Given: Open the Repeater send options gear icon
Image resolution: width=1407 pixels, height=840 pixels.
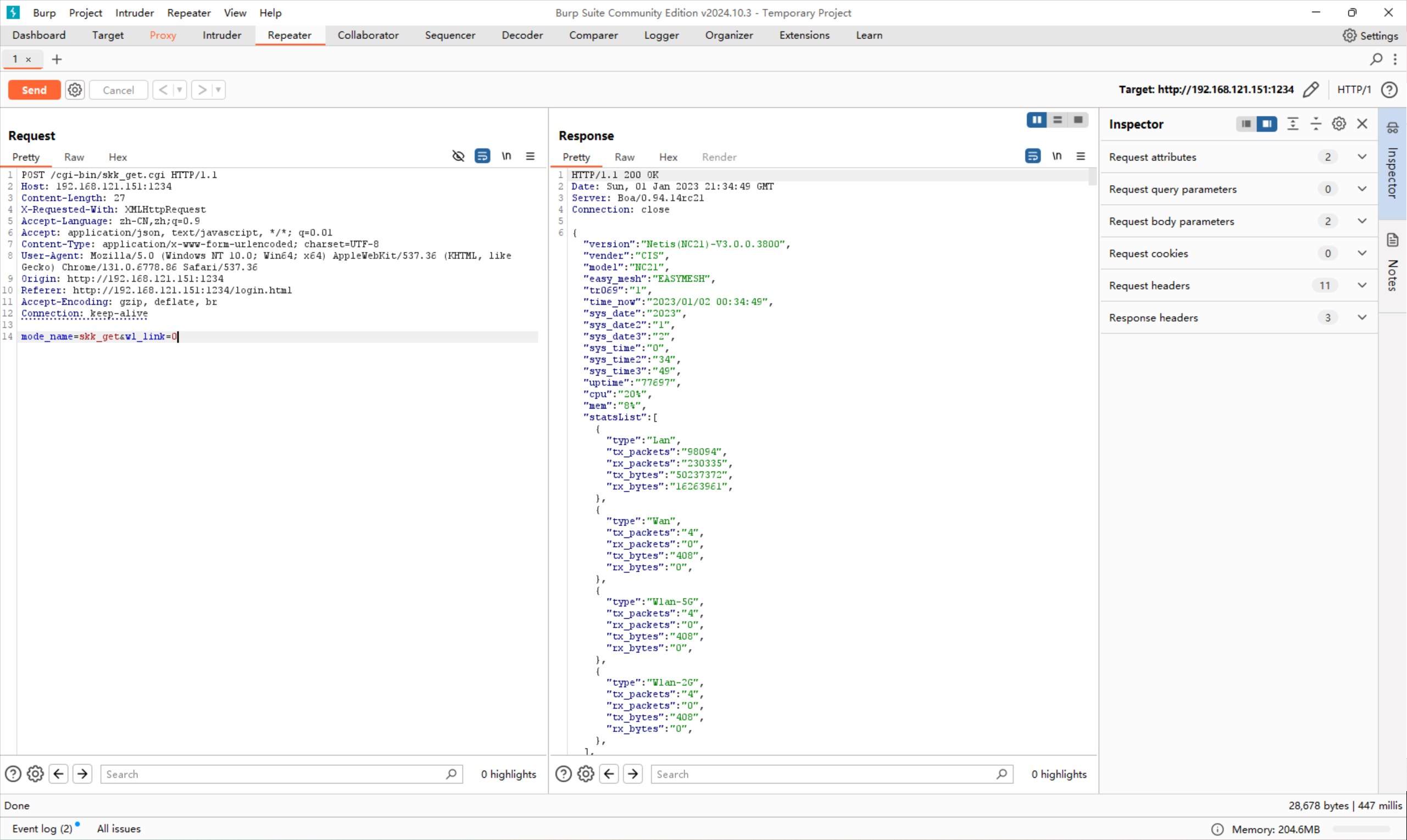Looking at the screenshot, I should click(75, 90).
